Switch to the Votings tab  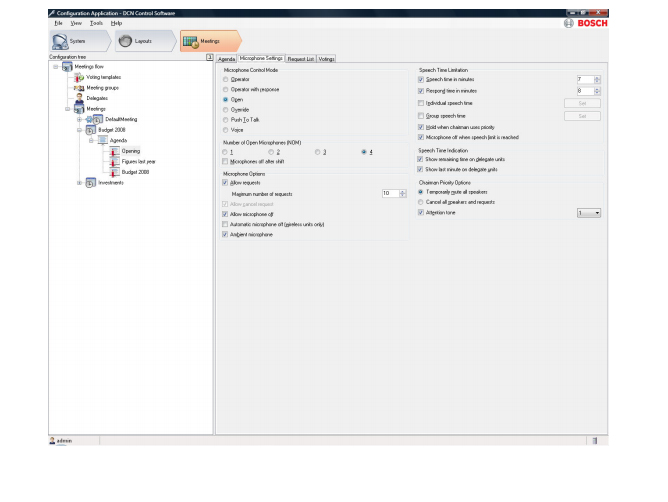pyautogui.click(x=327, y=59)
